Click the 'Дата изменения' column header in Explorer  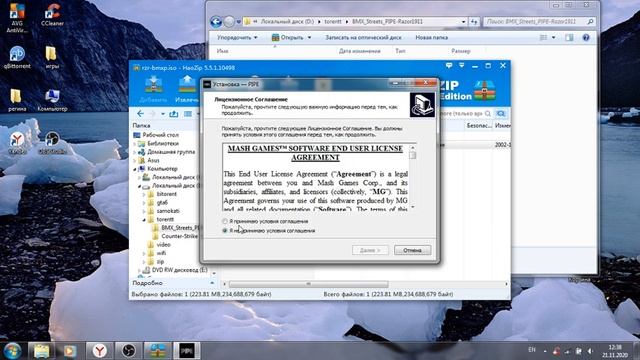tap(360, 51)
